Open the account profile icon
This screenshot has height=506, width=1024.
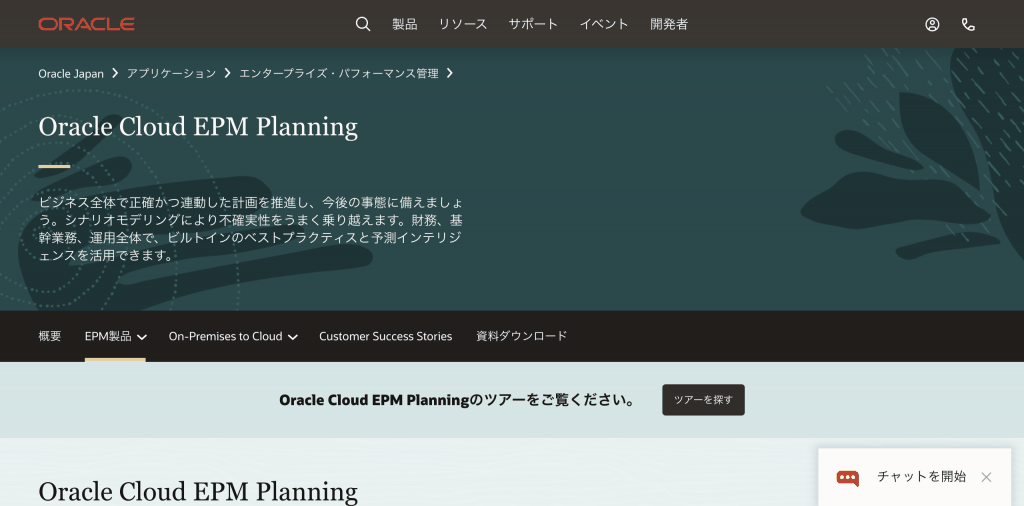(x=932, y=24)
